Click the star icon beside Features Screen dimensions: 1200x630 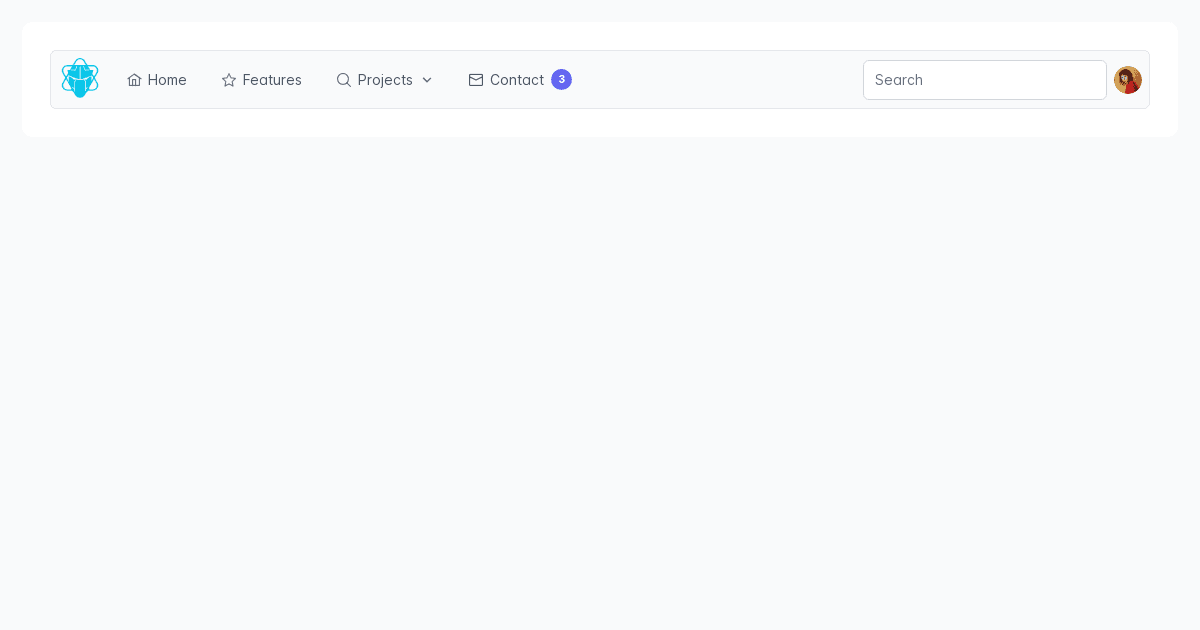click(x=229, y=80)
